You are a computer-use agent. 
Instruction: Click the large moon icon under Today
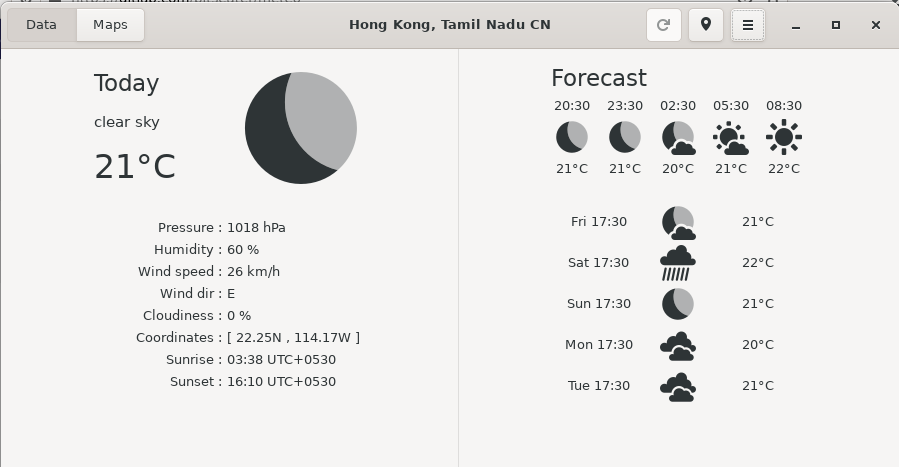[x=301, y=127]
